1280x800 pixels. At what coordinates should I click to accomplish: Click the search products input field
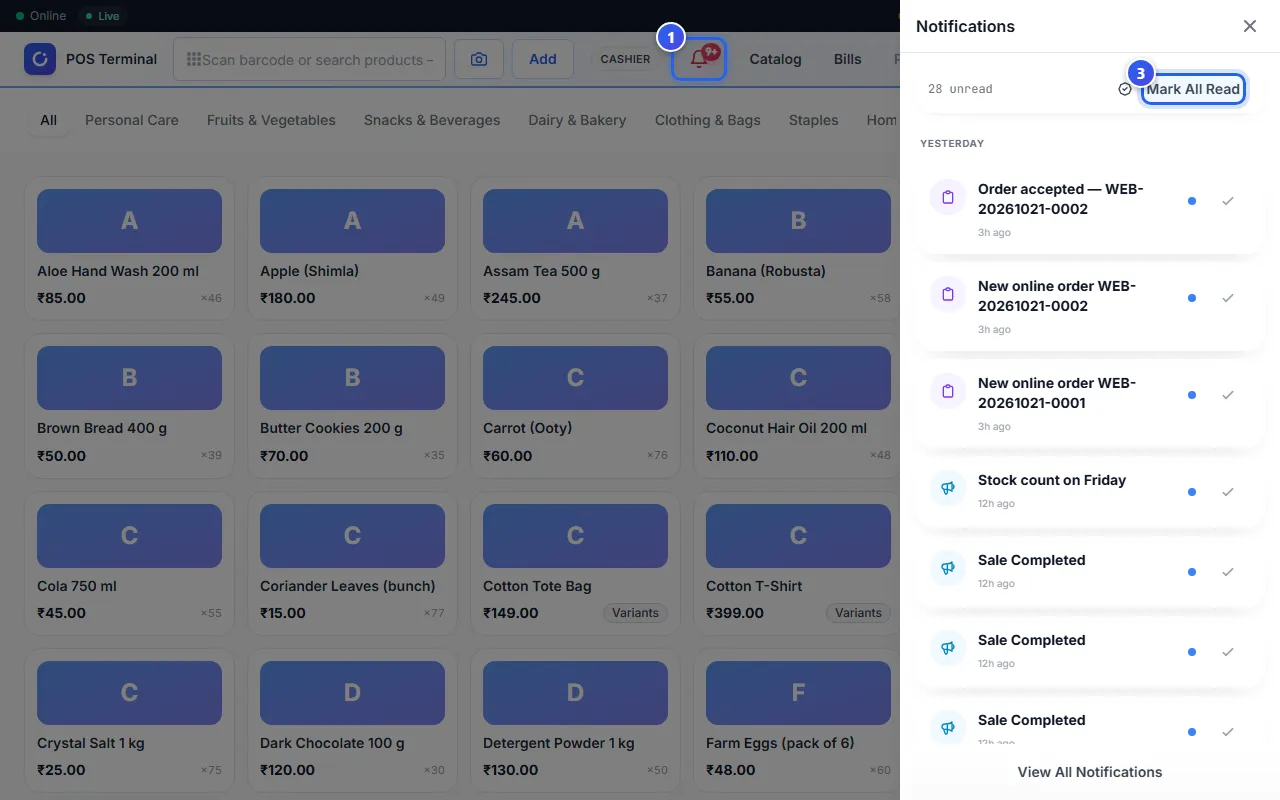pyautogui.click(x=309, y=59)
